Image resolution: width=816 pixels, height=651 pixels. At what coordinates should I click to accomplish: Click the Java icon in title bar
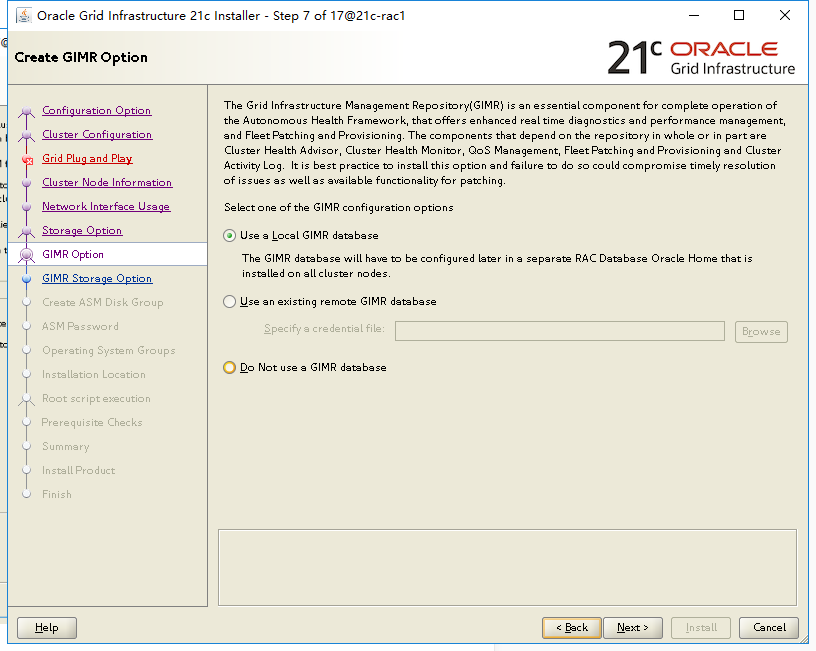pyautogui.click(x=23, y=16)
